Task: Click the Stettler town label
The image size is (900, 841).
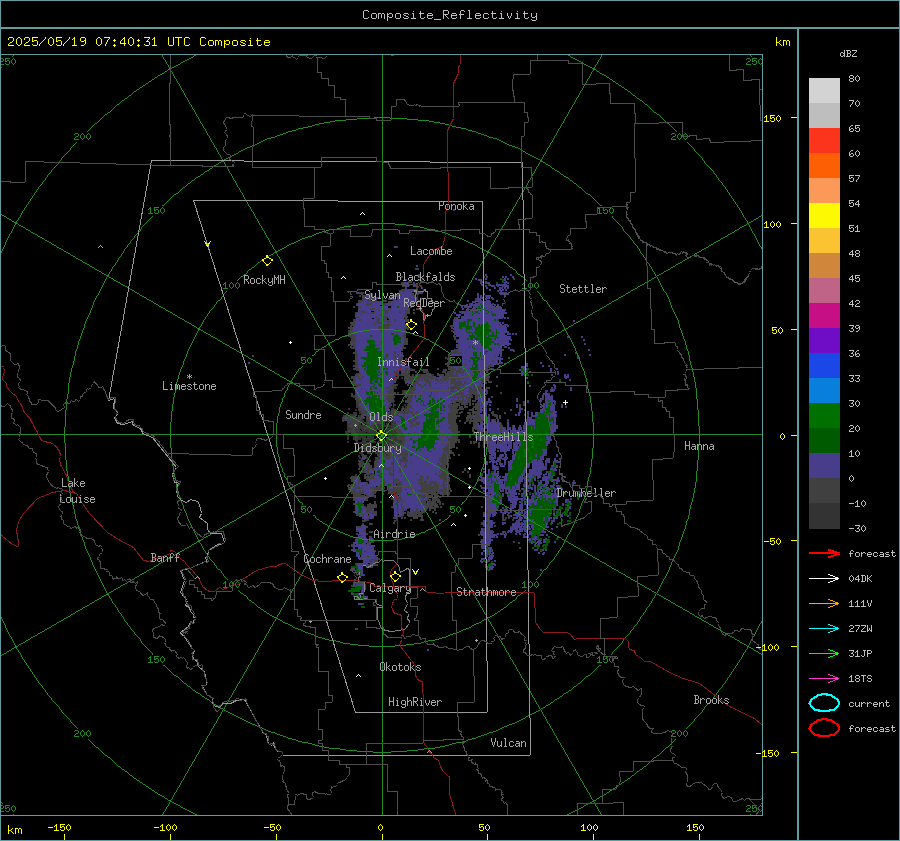Action: 583,289
